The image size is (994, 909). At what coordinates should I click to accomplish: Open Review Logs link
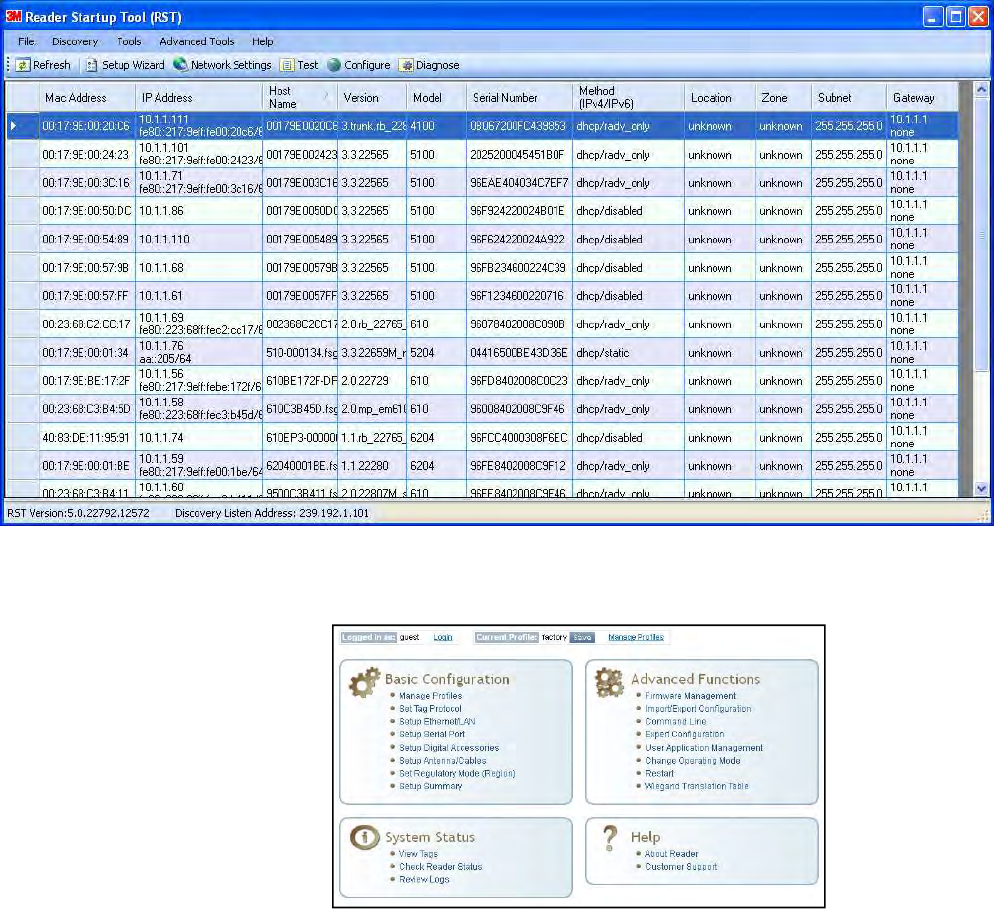(424, 879)
